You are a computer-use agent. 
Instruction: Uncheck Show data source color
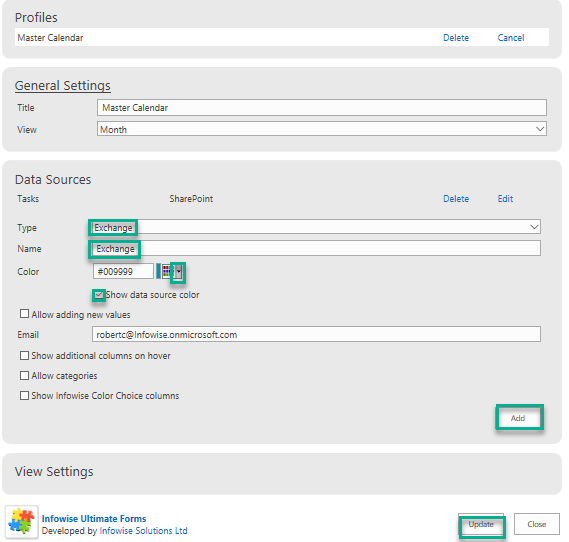coord(99,295)
